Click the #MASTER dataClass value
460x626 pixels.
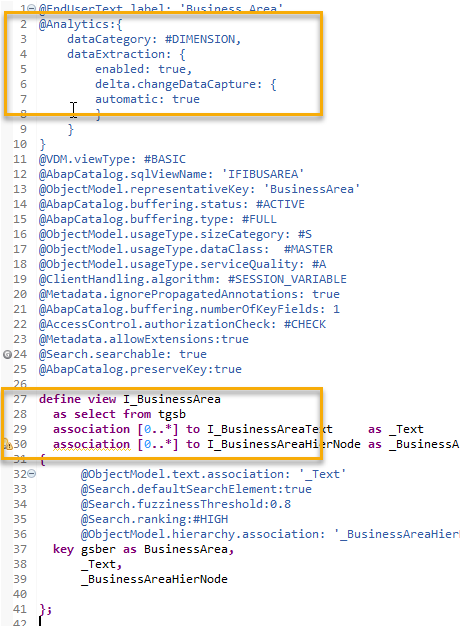pos(308,250)
